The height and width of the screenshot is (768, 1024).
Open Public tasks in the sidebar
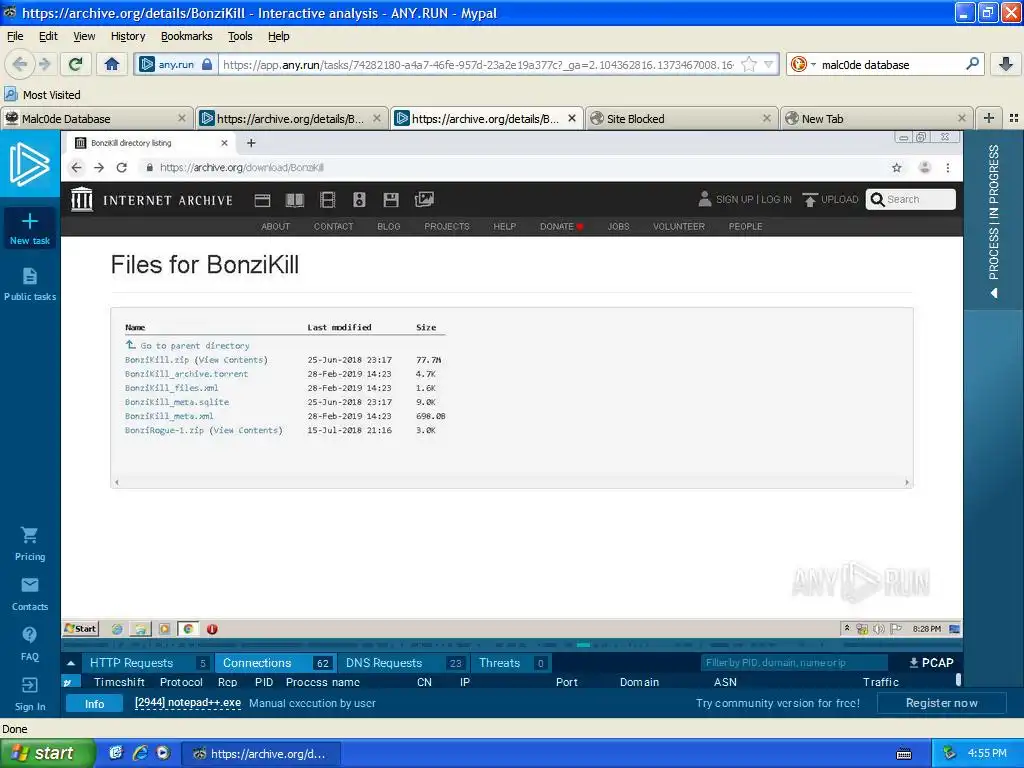(29, 285)
